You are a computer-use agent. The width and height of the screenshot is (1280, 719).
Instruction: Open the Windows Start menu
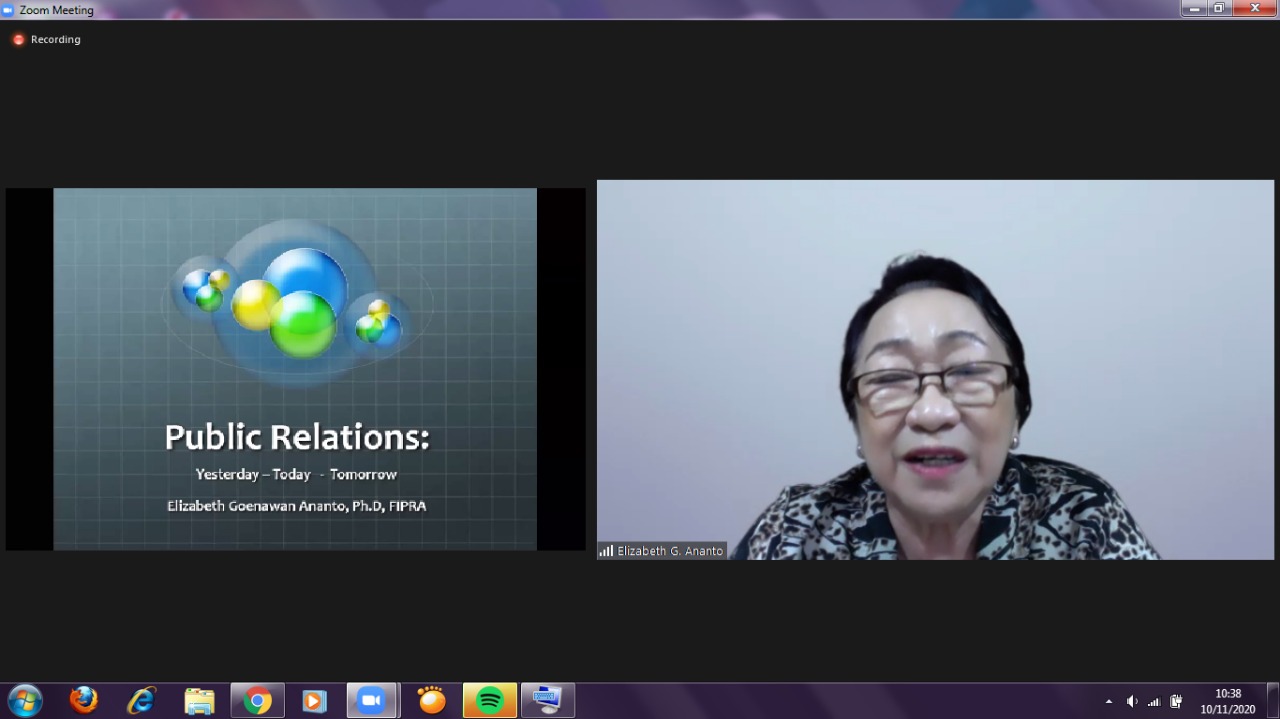coord(24,700)
